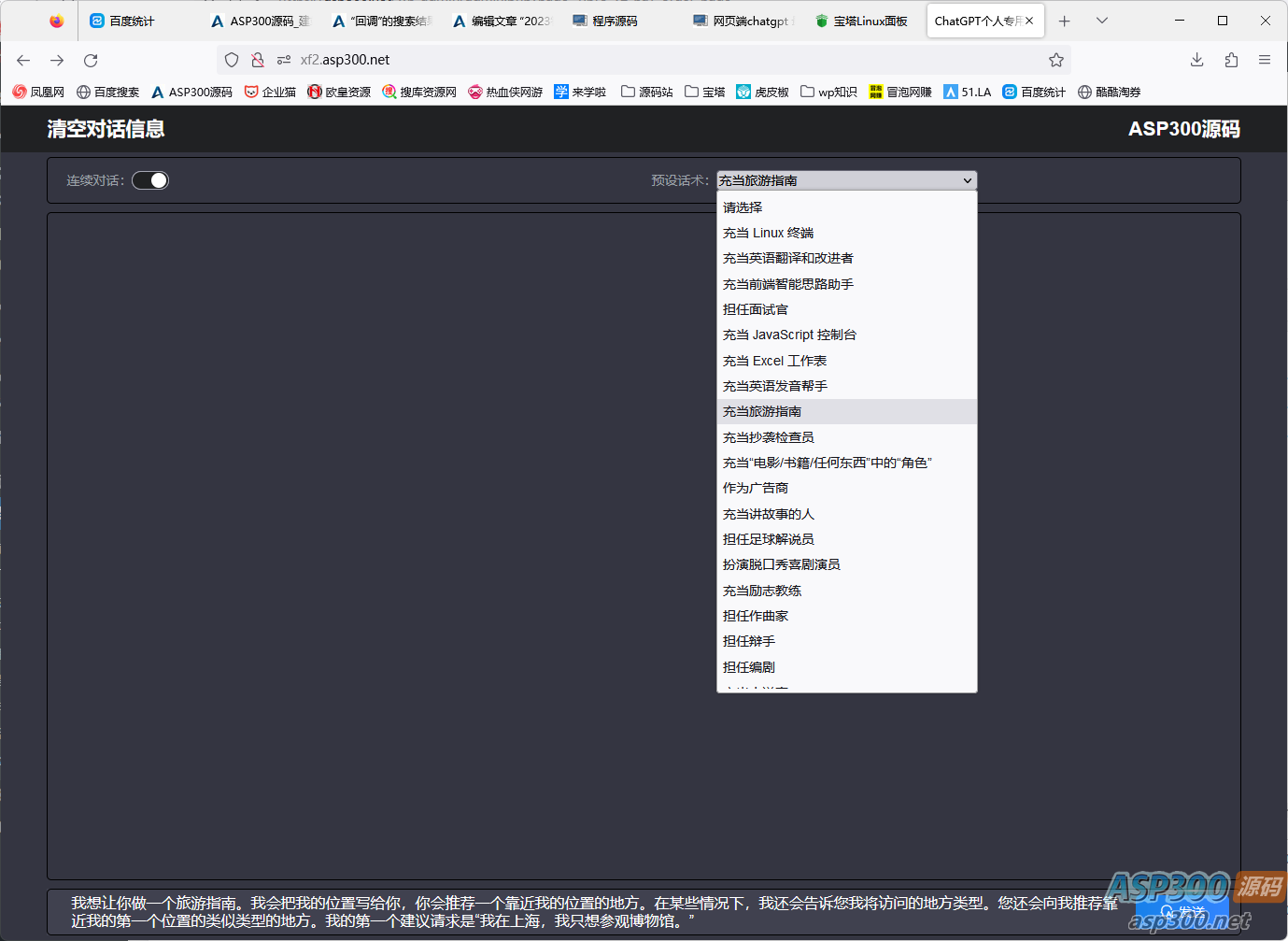Open the 预设话术 dropdown
Viewport: 1288px width, 941px height.
point(846,180)
